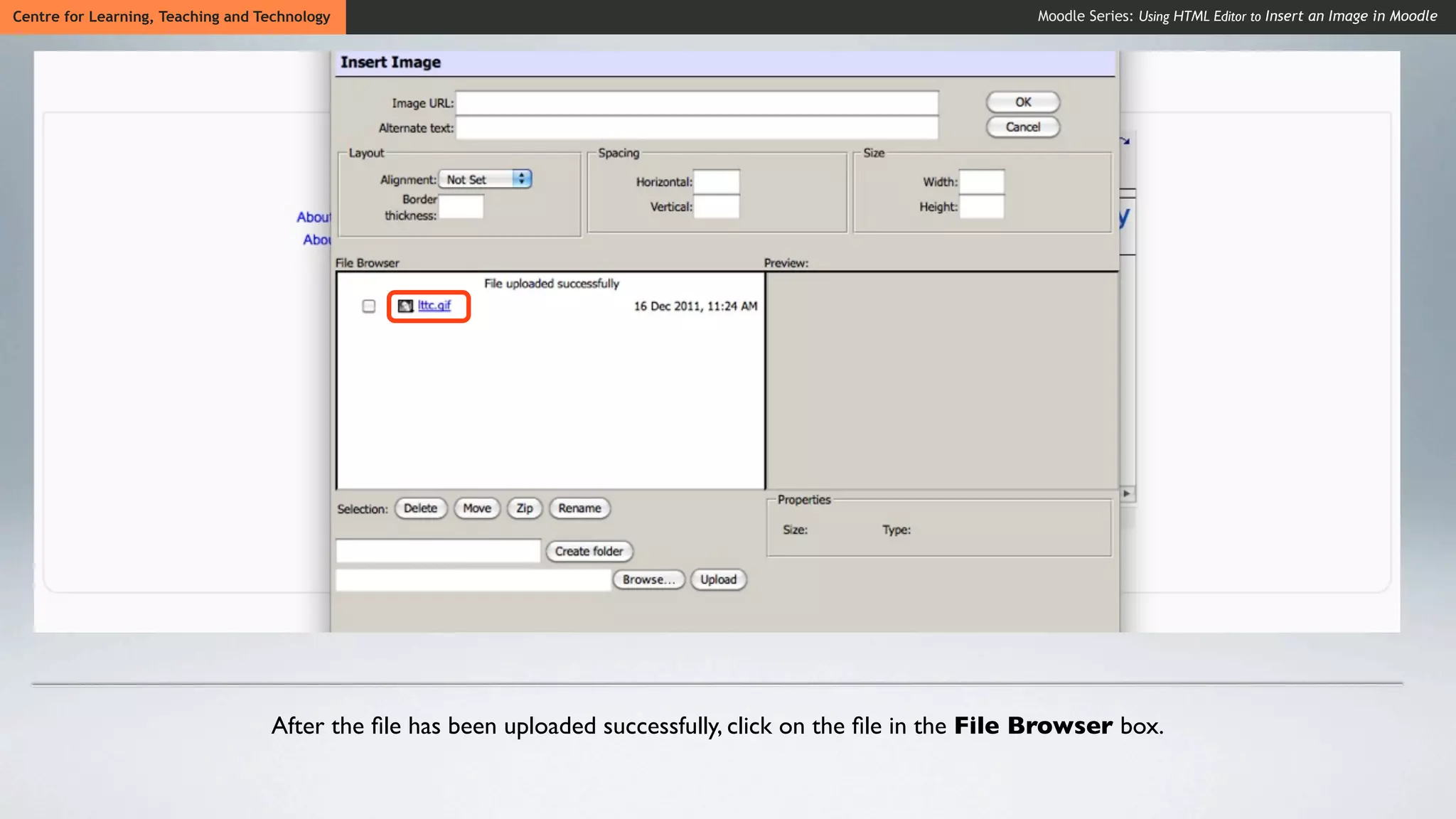
Task: Focus the Alternate text field
Action: [x=697, y=128]
